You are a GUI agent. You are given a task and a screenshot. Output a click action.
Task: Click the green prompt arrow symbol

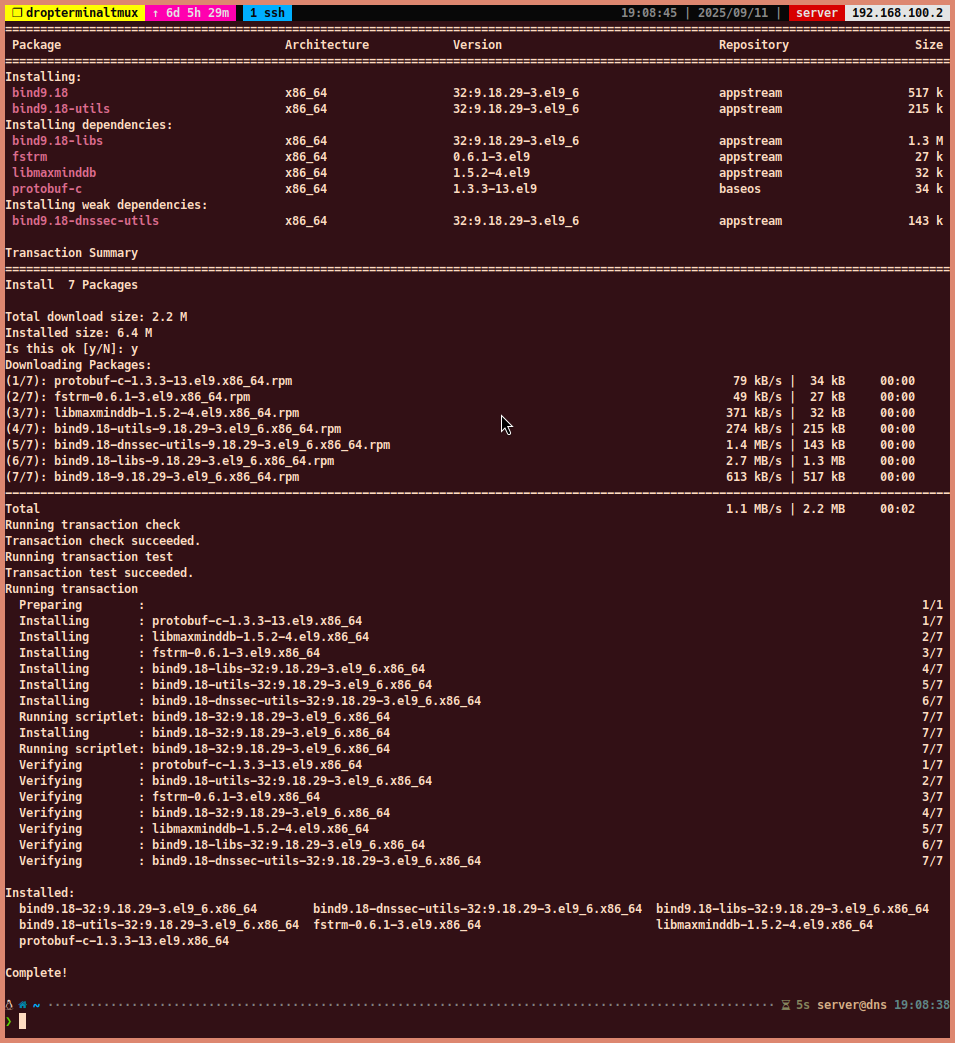coord(9,1021)
